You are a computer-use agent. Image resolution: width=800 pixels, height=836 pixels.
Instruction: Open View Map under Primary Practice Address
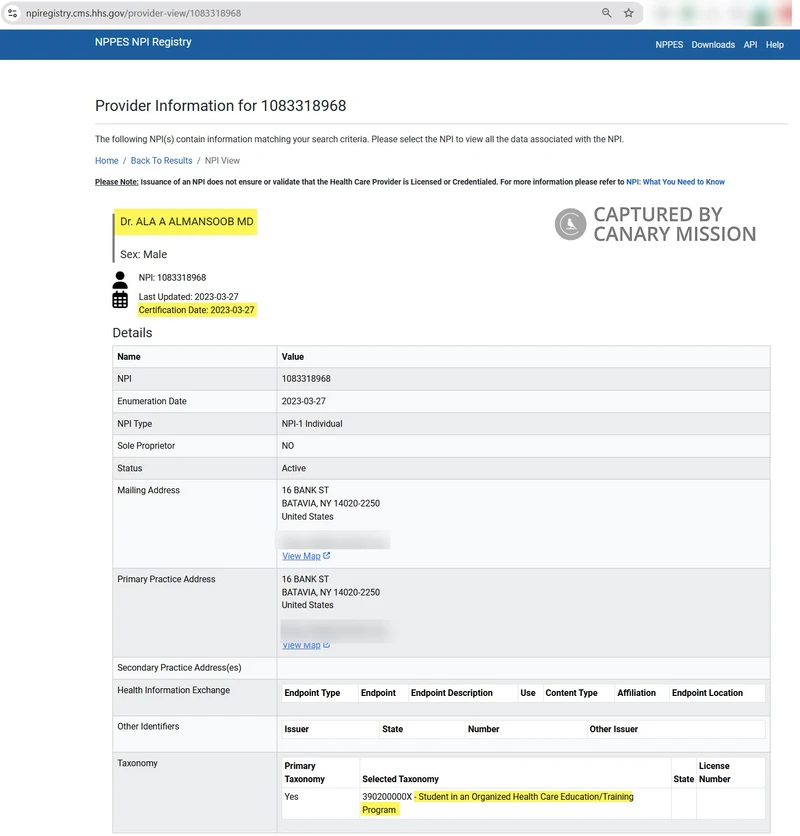(301, 645)
